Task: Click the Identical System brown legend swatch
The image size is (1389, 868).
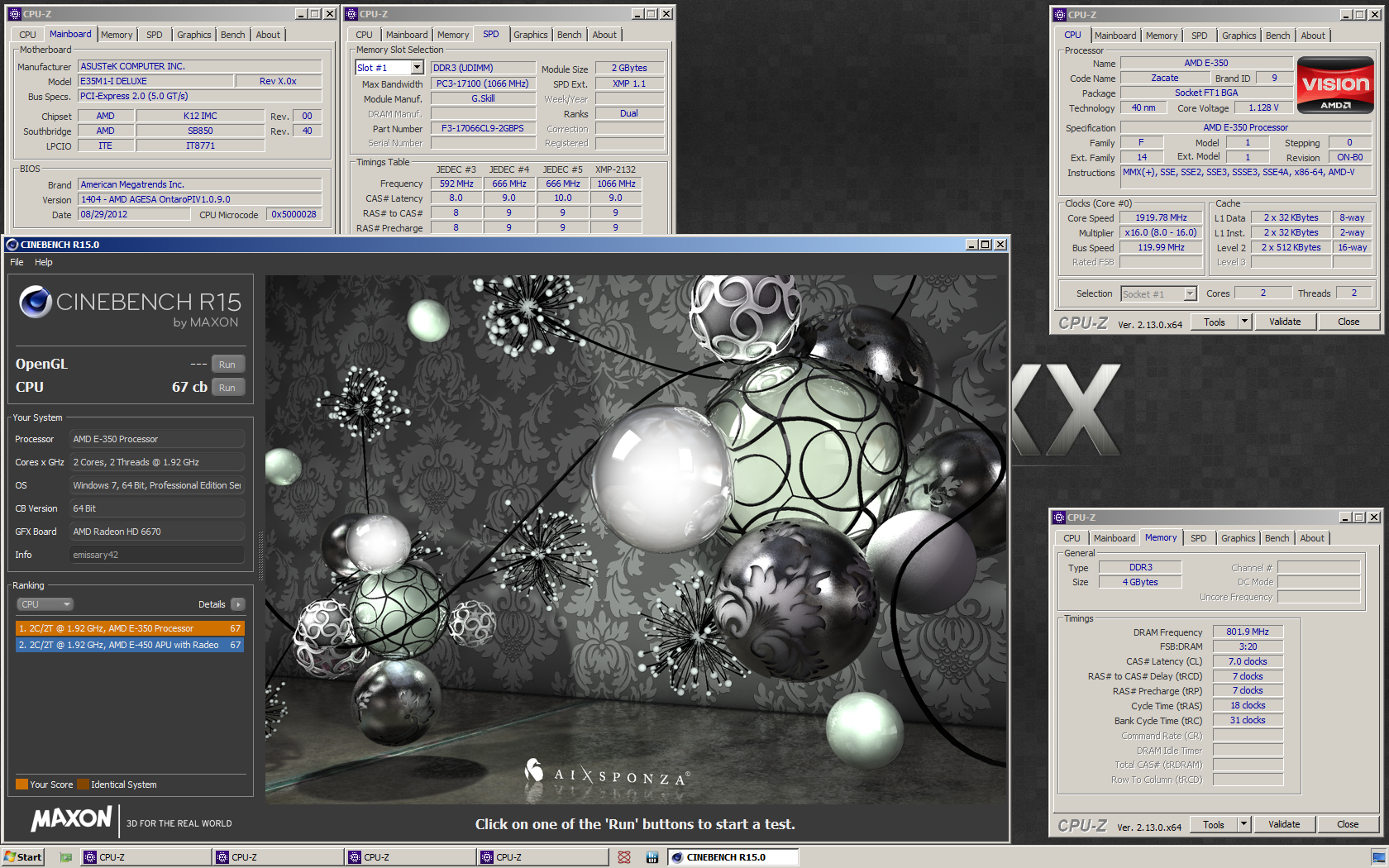Action: click(x=83, y=785)
